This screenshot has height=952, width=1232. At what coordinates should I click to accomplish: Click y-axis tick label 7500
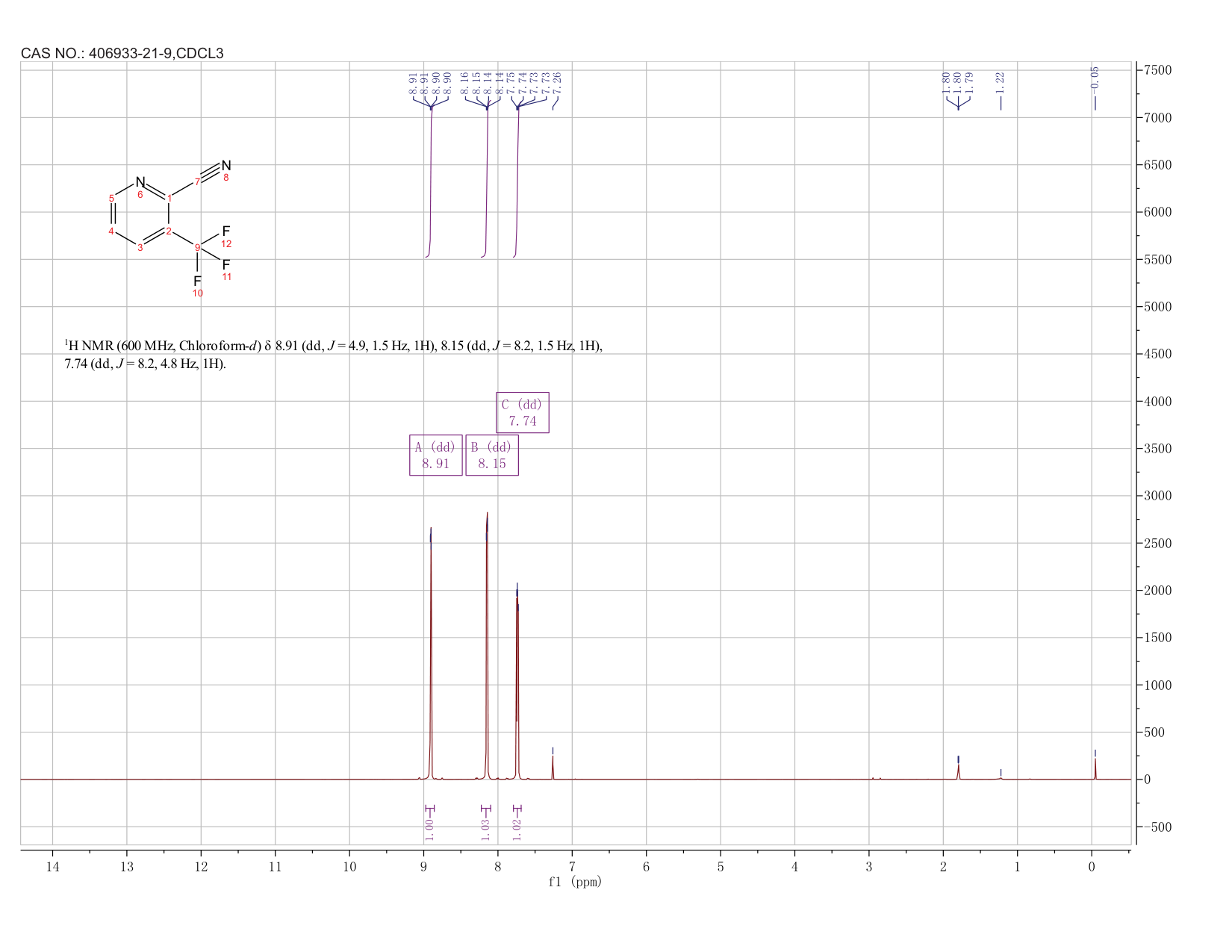(x=1157, y=70)
